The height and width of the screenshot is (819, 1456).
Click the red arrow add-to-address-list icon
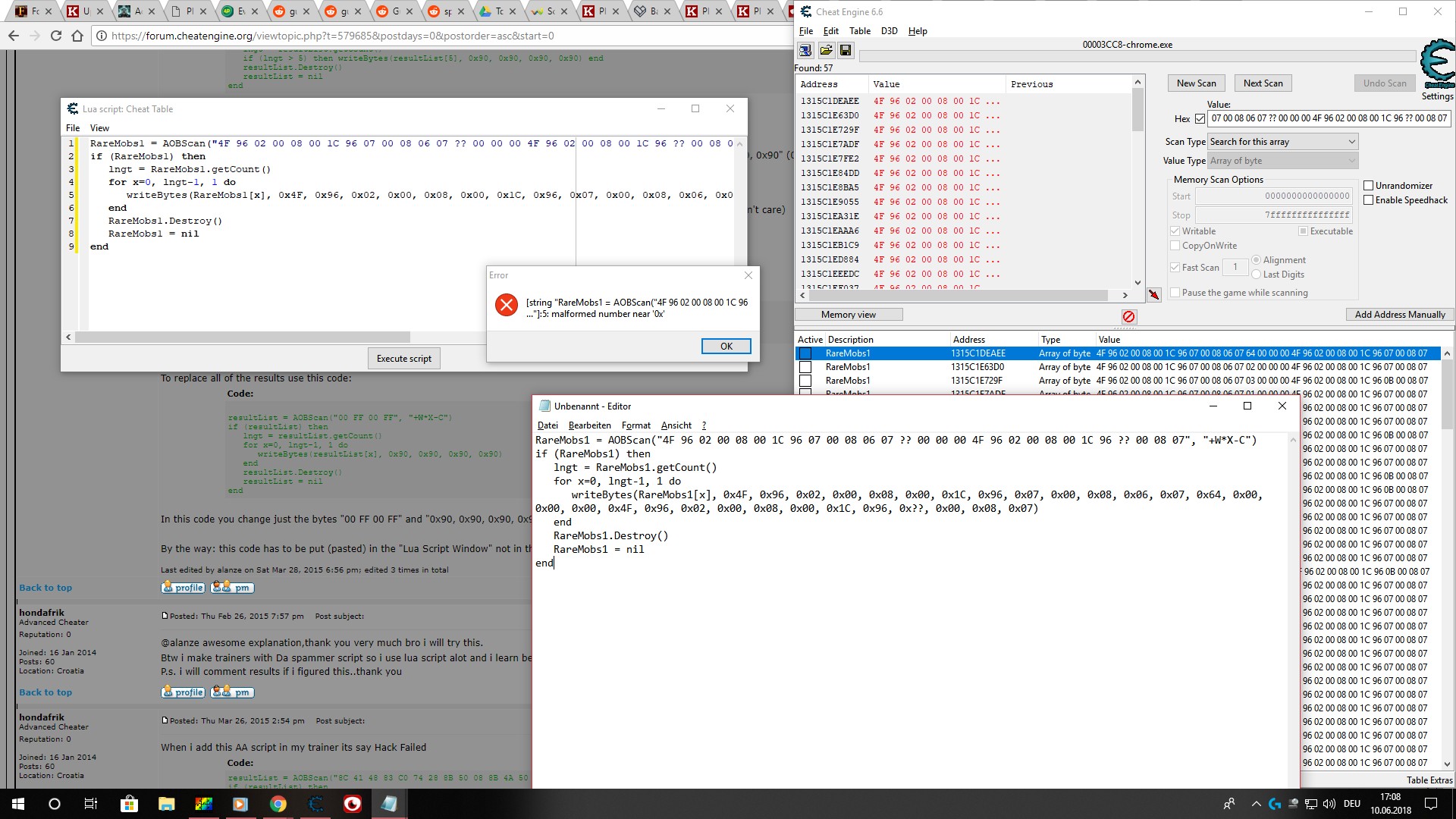(x=1153, y=295)
